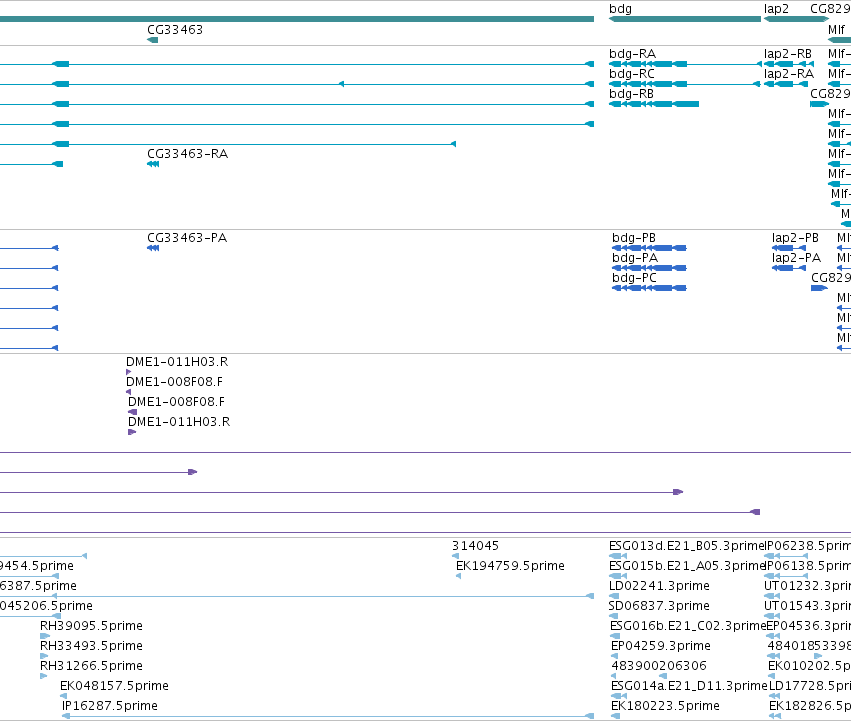Click the ESG016b.E21_C02.3prime label
Viewport: 851px width, 721px height.
[688, 626]
